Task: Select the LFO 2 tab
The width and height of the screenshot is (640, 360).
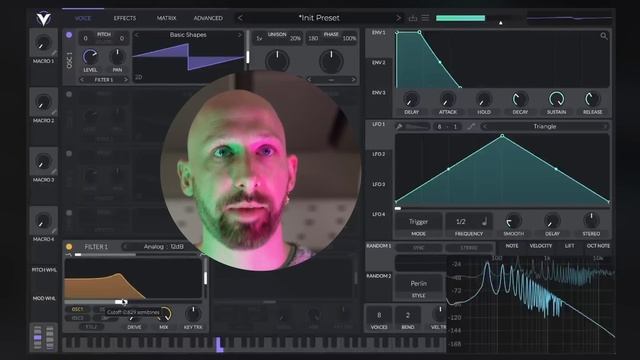Action: tap(378, 154)
